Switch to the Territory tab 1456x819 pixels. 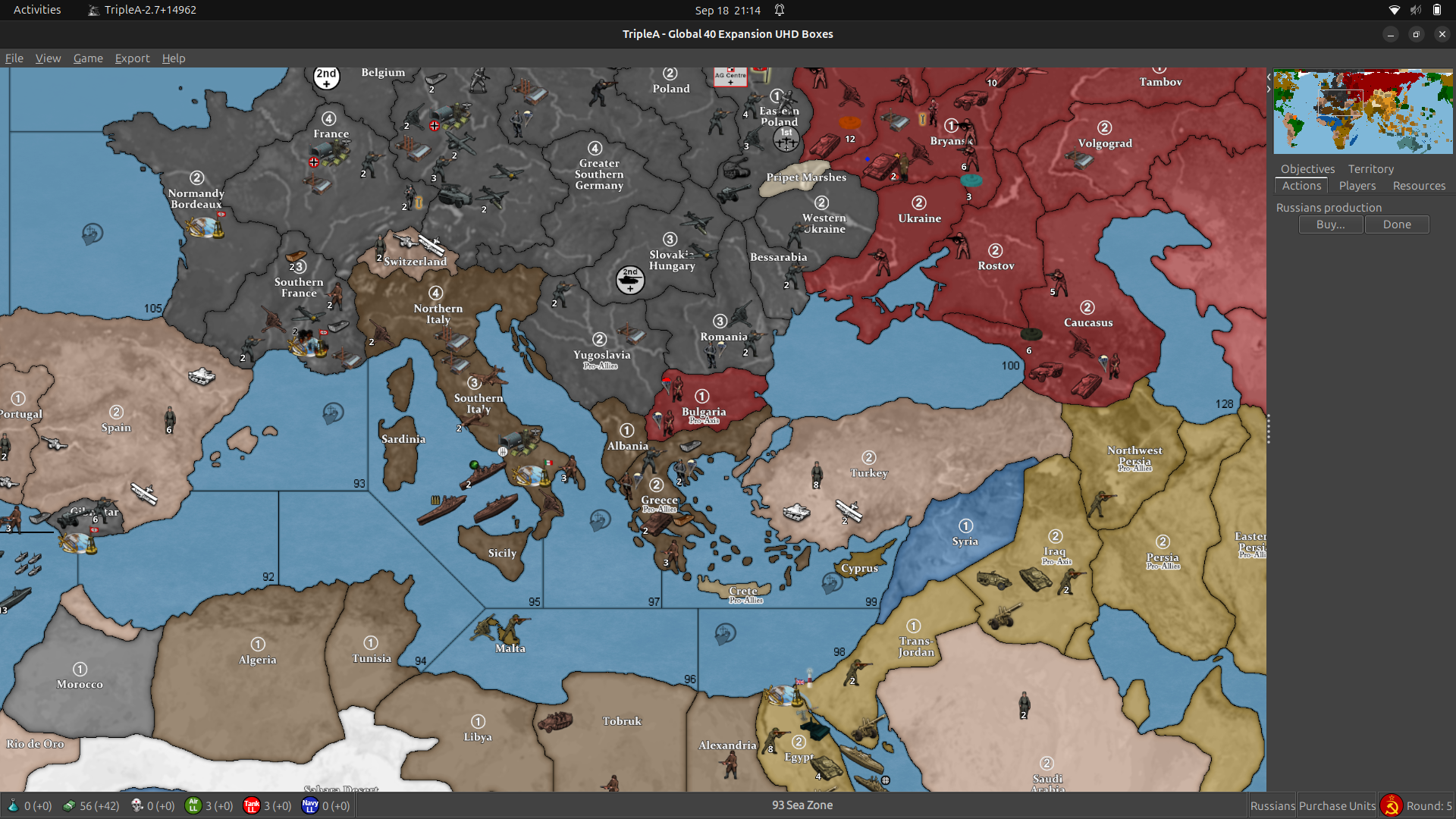pos(1370,169)
